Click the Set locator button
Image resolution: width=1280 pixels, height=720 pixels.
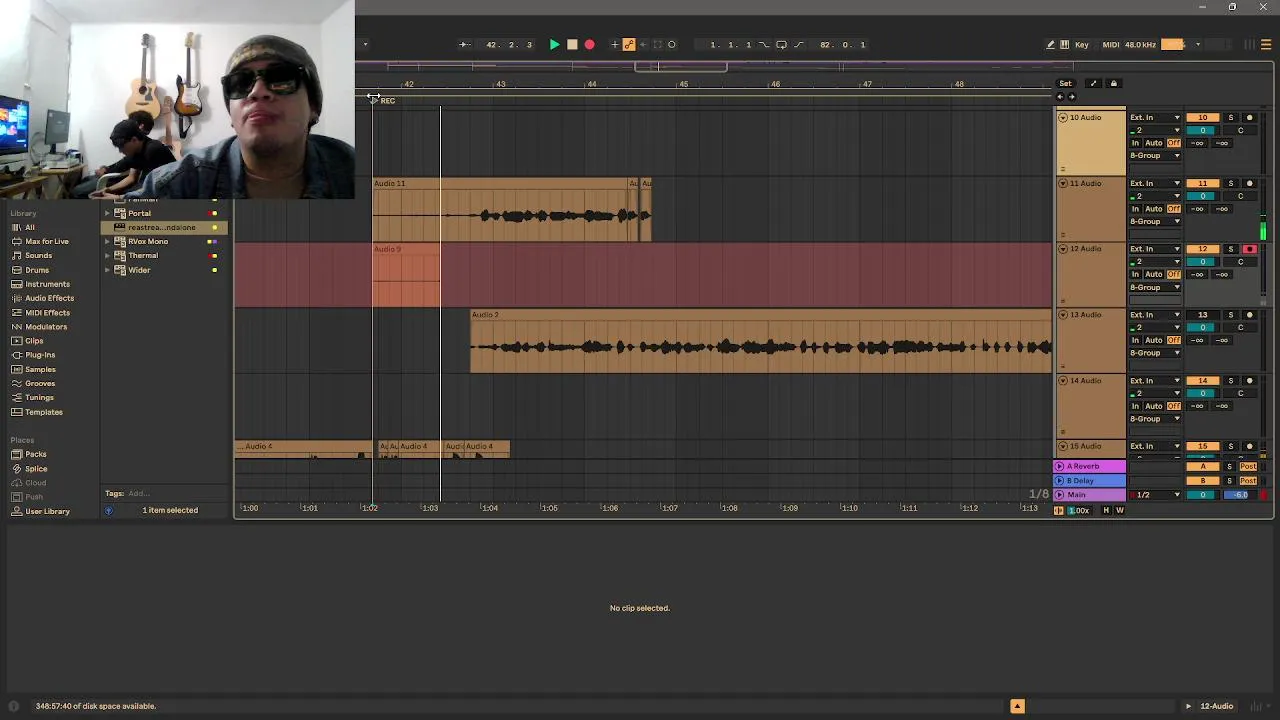1065,84
